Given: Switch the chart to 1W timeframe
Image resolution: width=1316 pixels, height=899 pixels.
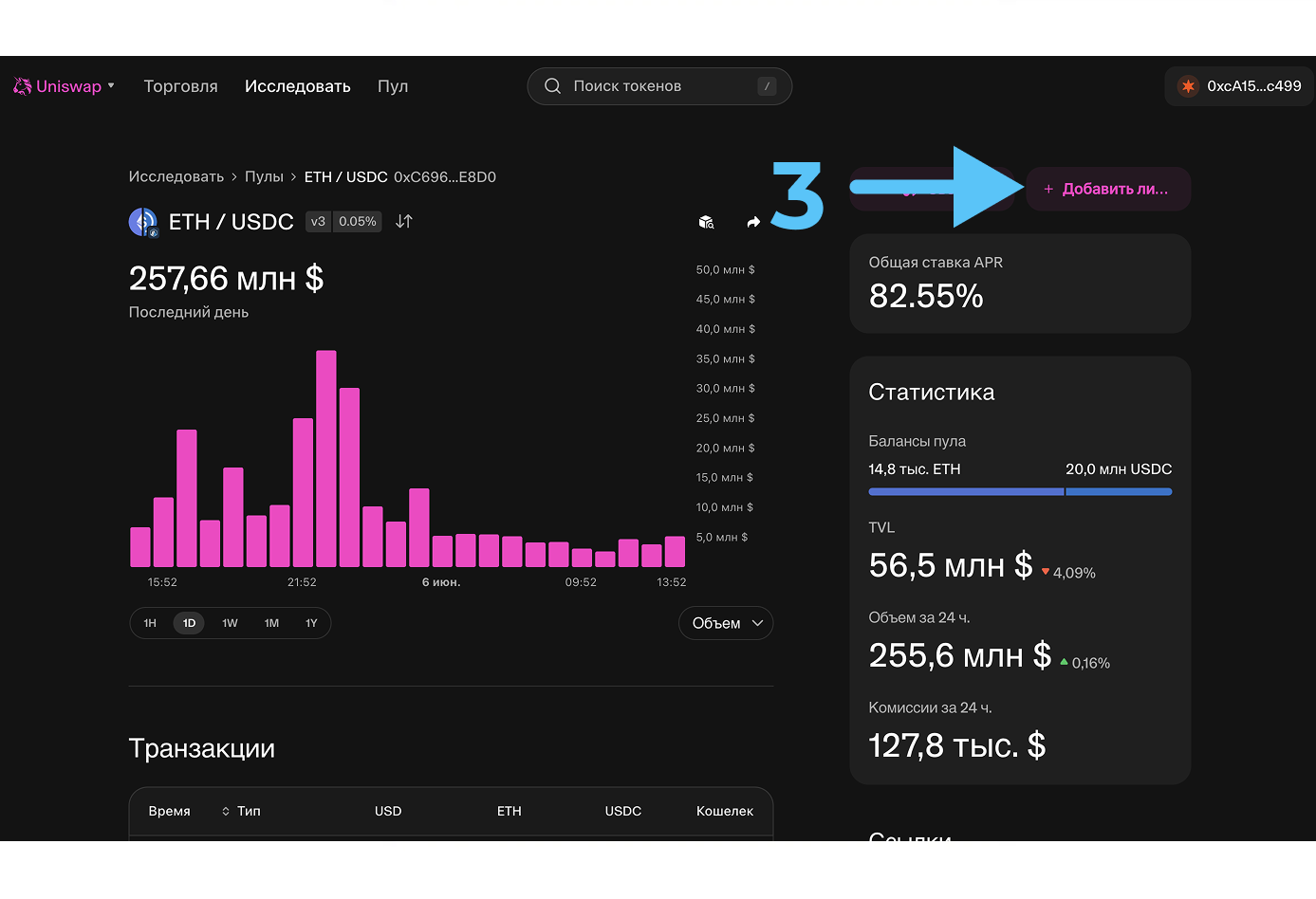Looking at the screenshot, I should 230,623.
